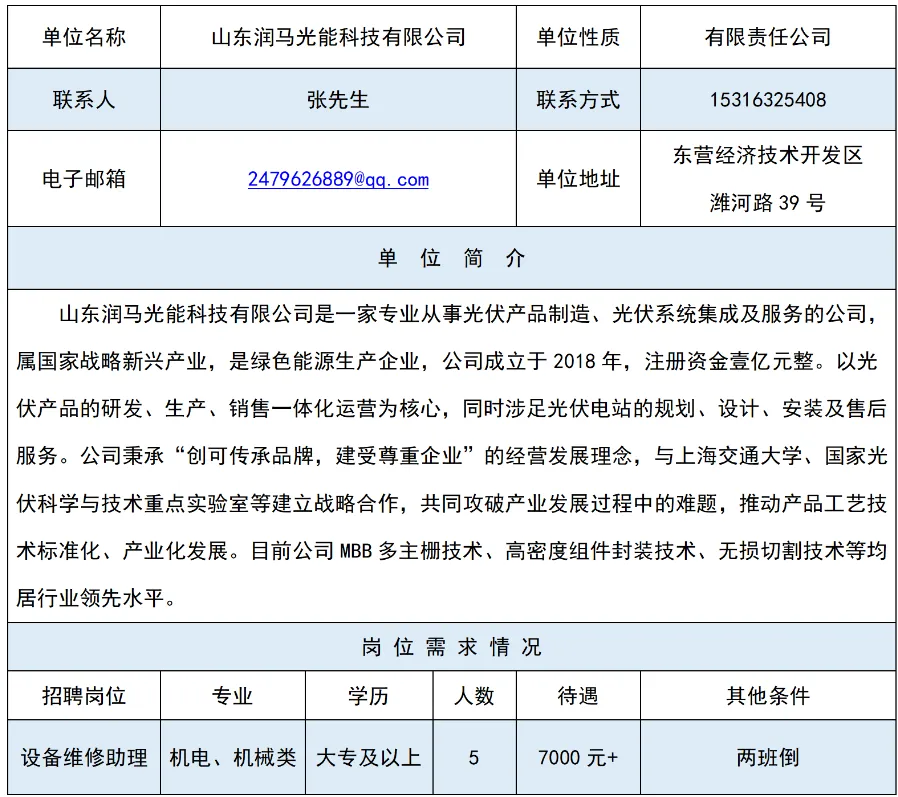
Task: Click the 岗位需求情况 section header
Action: point(451,647)
